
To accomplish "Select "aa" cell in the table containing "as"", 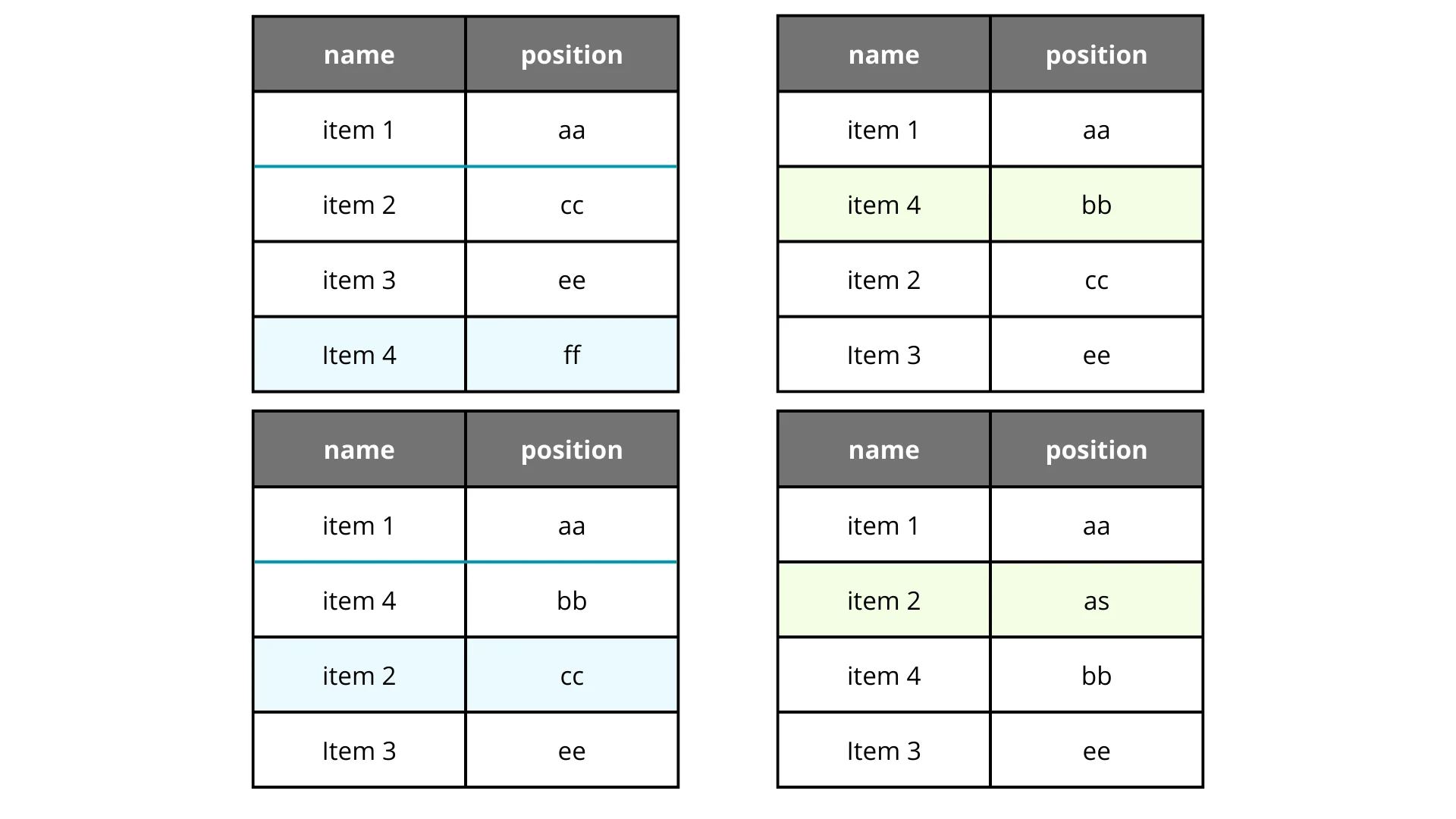I will [x=1096, y=526].
